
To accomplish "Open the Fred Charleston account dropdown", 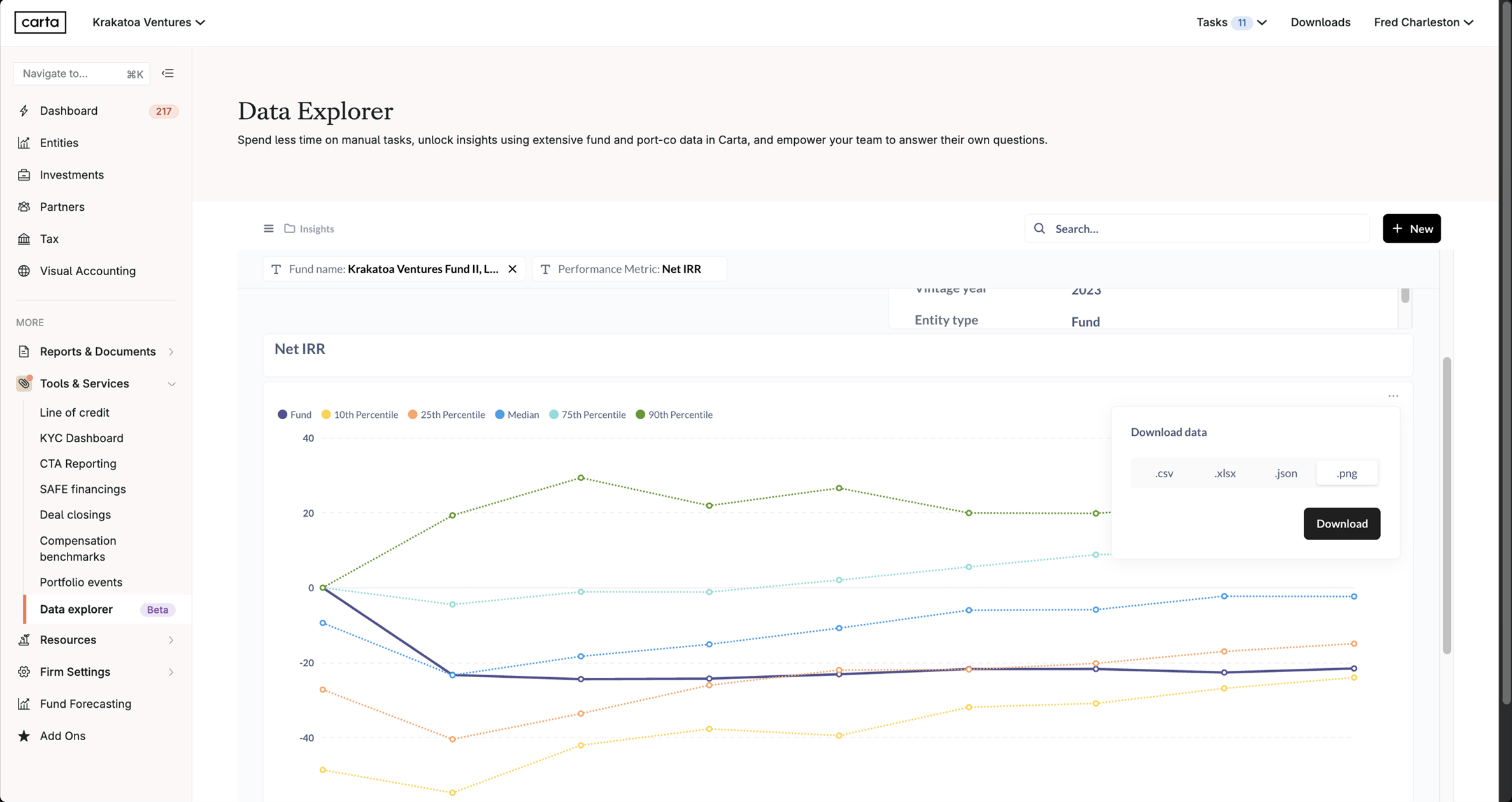I will pos(1423,22).
